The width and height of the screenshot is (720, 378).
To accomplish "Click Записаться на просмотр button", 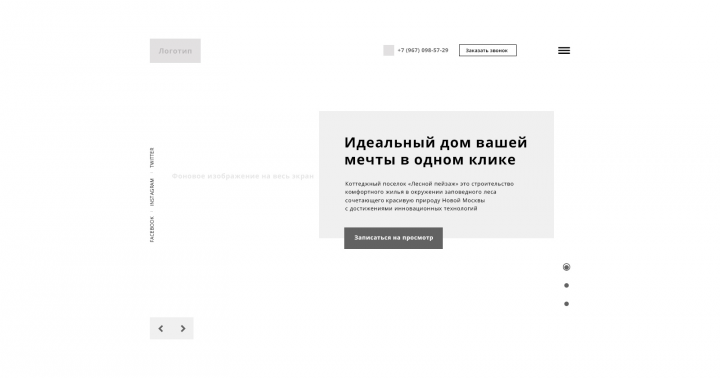I will (394, 238).
